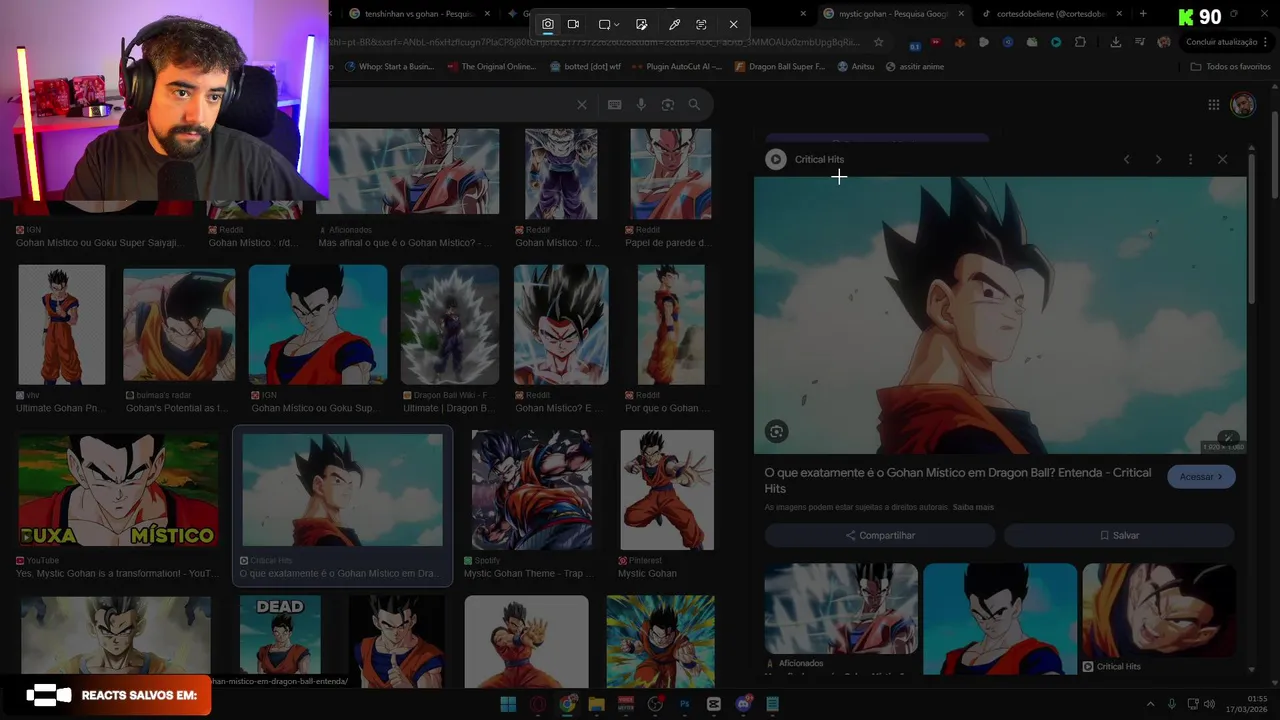This screenshot has height=720, width=1280.
Task: Close the Snipping Tool overlay bar
Action: pos(733,24)
